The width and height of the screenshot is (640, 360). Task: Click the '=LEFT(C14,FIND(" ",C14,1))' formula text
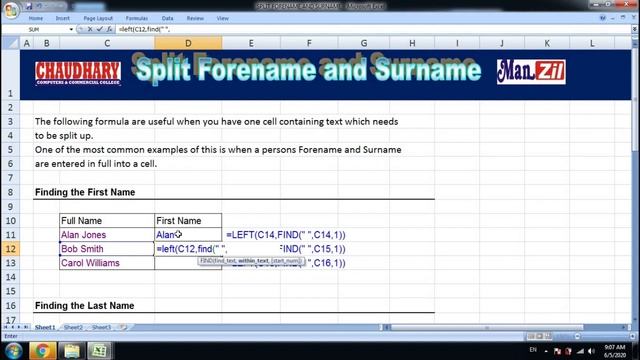286,235
